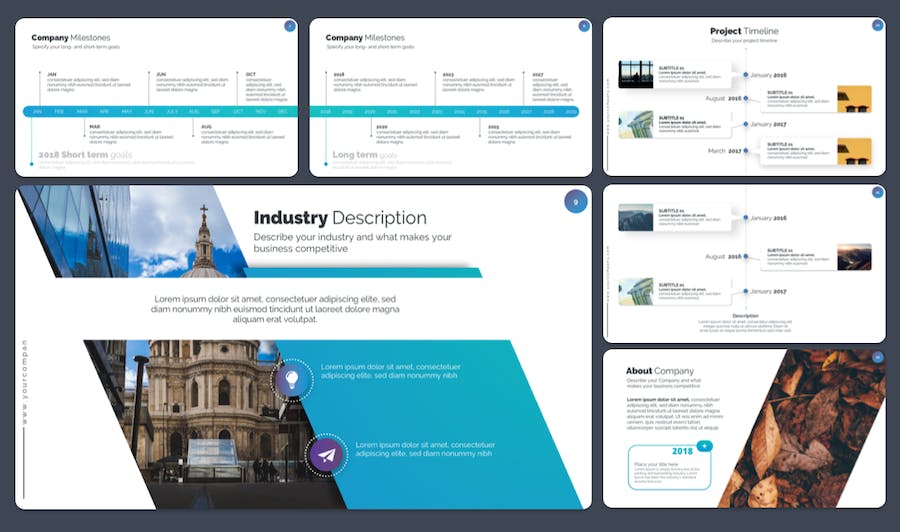Click page badge on 2018 Short term slide

click(290, 26)
